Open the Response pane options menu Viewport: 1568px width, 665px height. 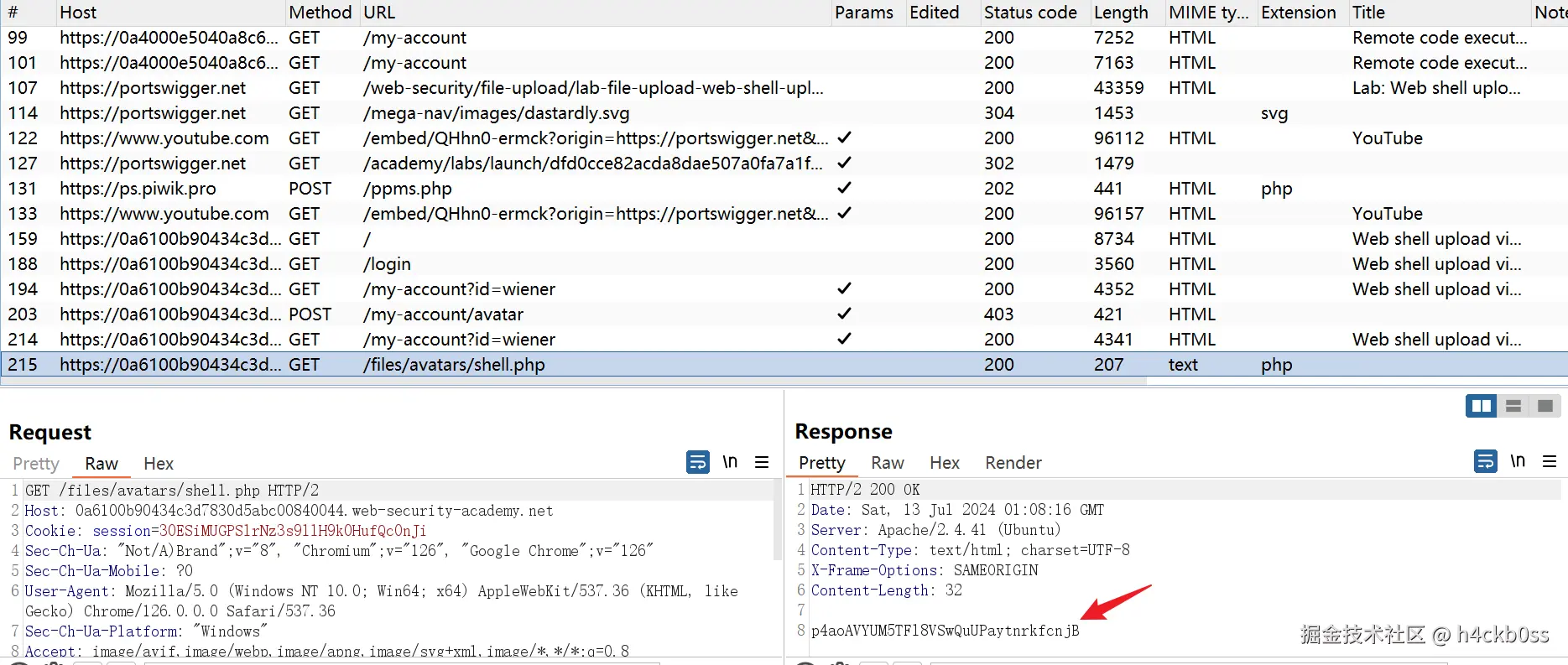click(x=1550, y=461)
